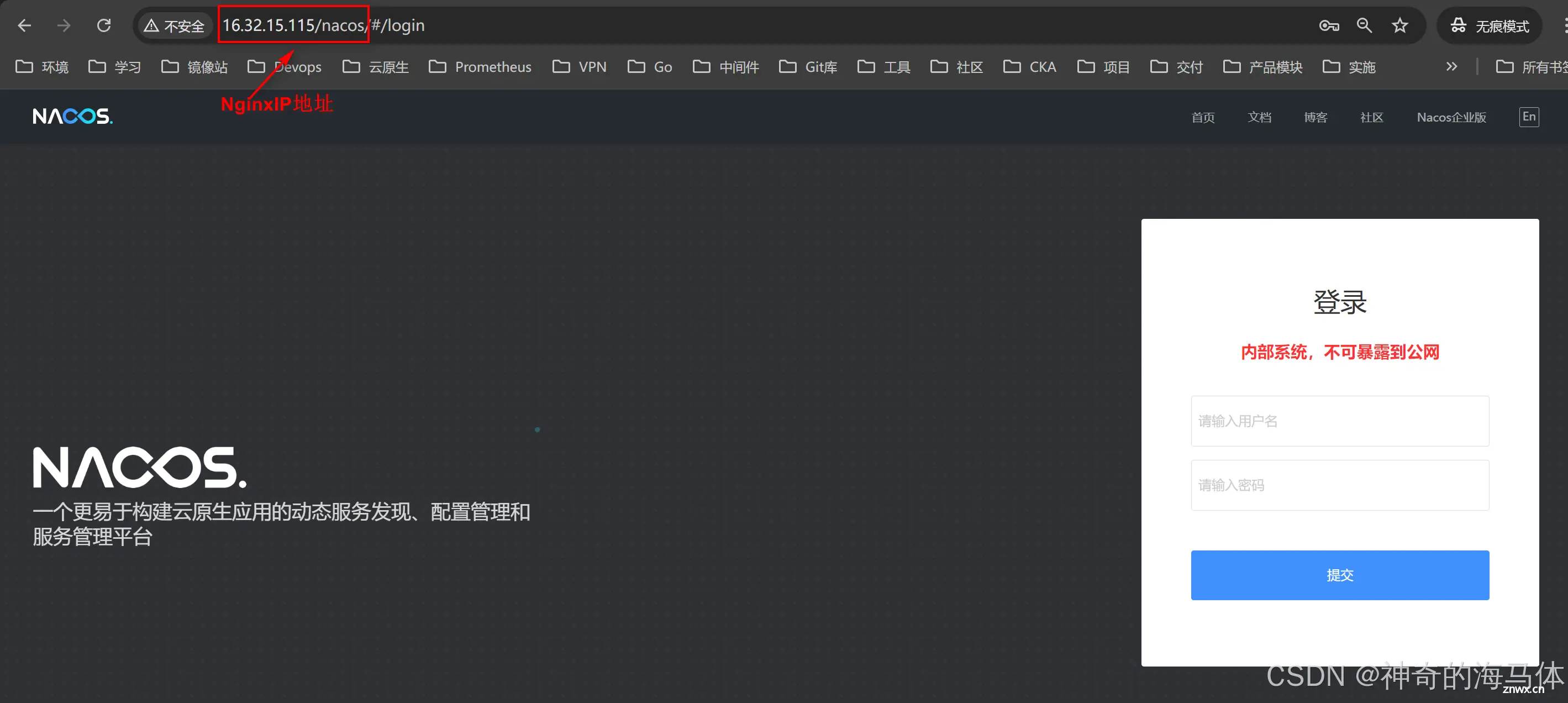This screenshot has height=703, width=1568.
Task: Open 文档 in Nacos header
Action: (x=1259, y=117)
